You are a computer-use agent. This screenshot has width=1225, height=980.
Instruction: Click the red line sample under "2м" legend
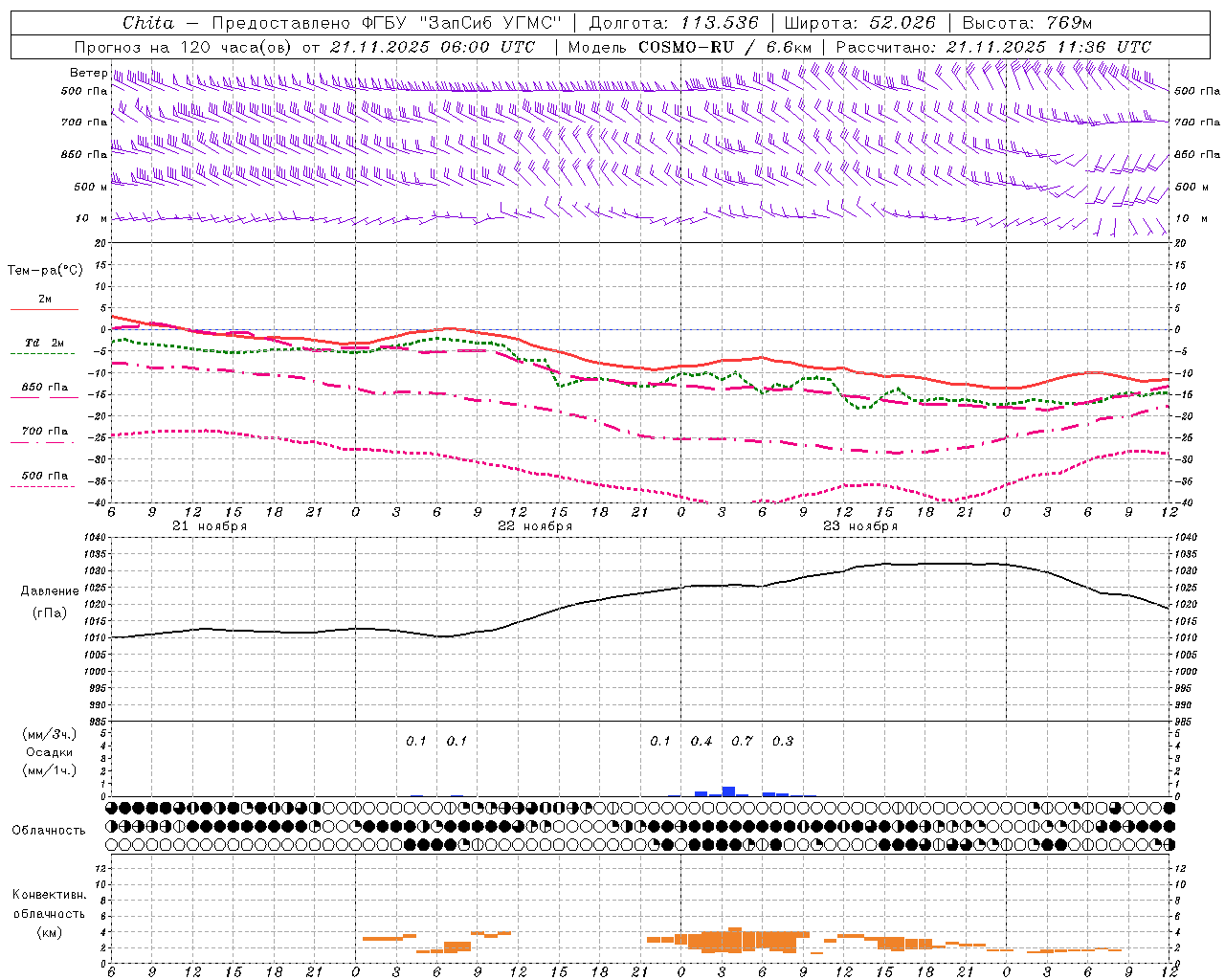(44, 309)
